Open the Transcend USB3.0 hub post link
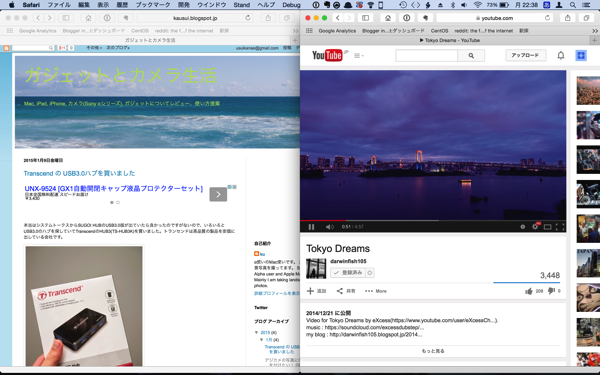The width and height of the screenshot is (600, 375). coord(79,173)
